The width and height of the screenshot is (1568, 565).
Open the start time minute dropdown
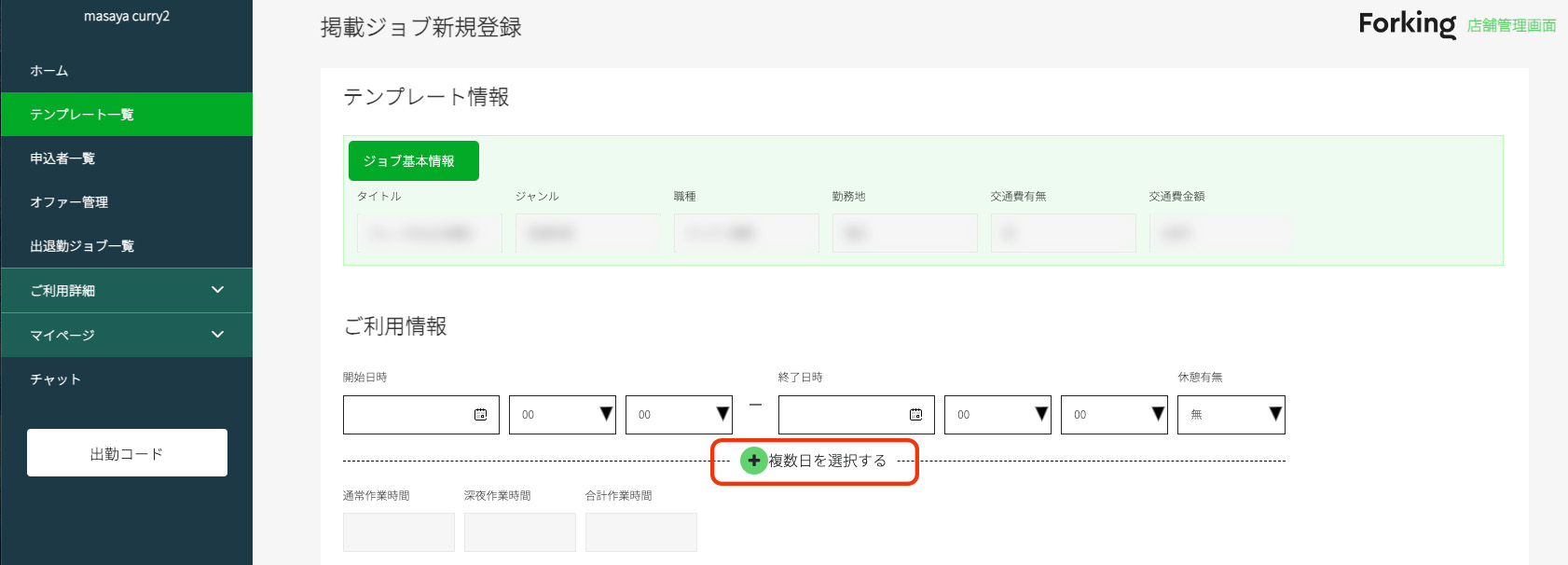pos(679,415)
